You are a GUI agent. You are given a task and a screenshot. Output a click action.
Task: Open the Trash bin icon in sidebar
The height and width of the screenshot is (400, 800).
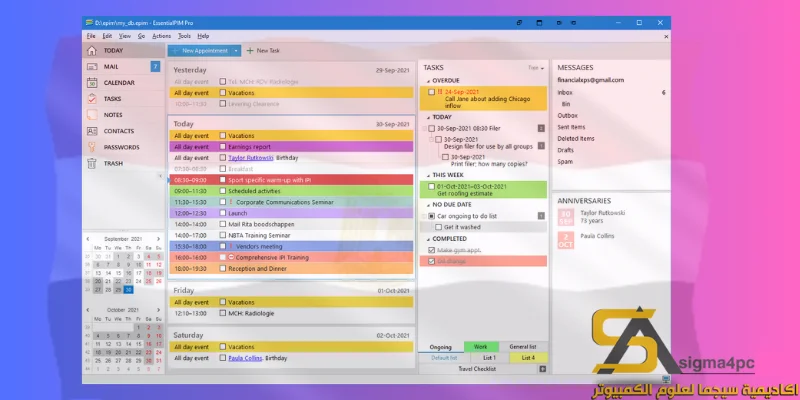pos(92,163)
